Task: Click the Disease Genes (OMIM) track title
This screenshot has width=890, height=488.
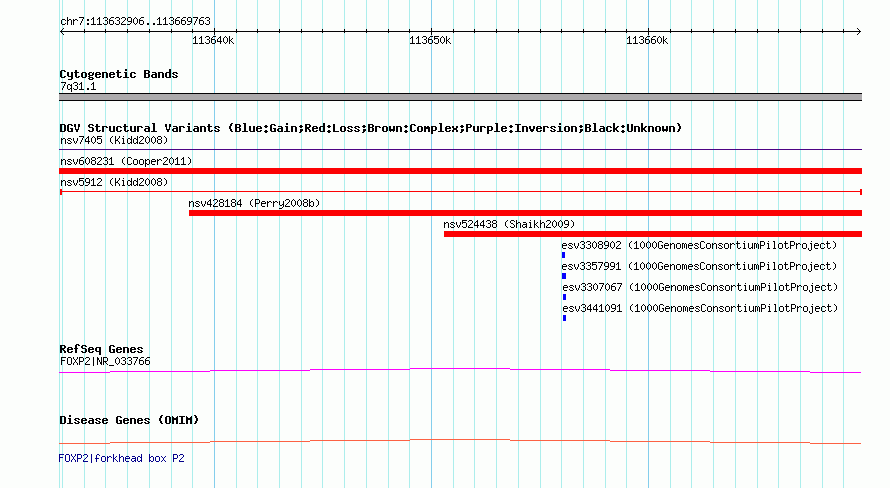Action: (129, 420)
